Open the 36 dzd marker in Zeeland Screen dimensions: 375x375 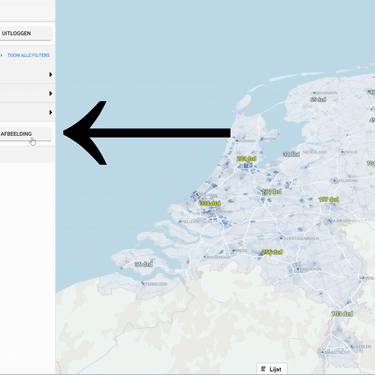point(144,264)
